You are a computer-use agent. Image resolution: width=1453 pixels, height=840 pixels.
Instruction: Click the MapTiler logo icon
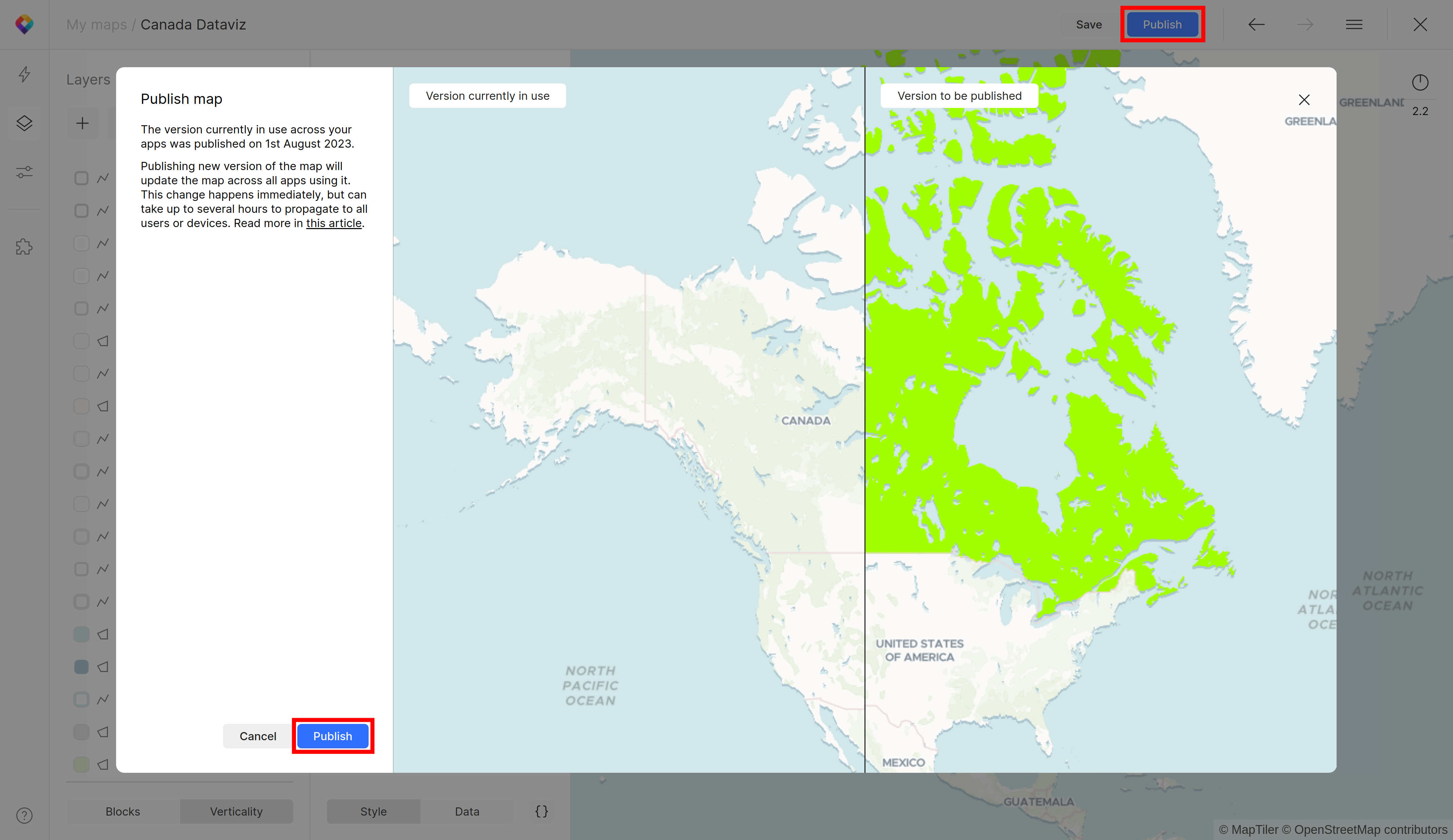pos(24,24)
